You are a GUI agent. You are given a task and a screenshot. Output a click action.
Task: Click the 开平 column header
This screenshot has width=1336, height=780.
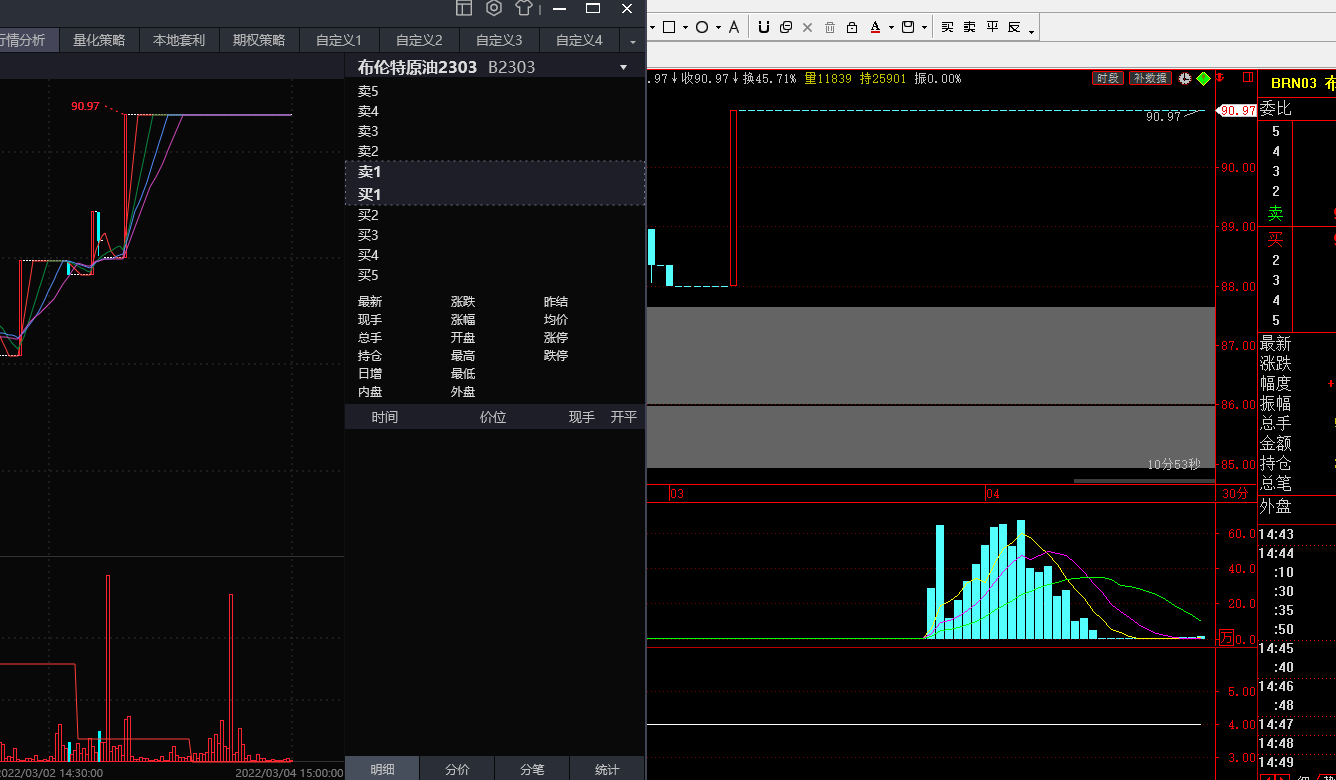click(x=624, y=417)
